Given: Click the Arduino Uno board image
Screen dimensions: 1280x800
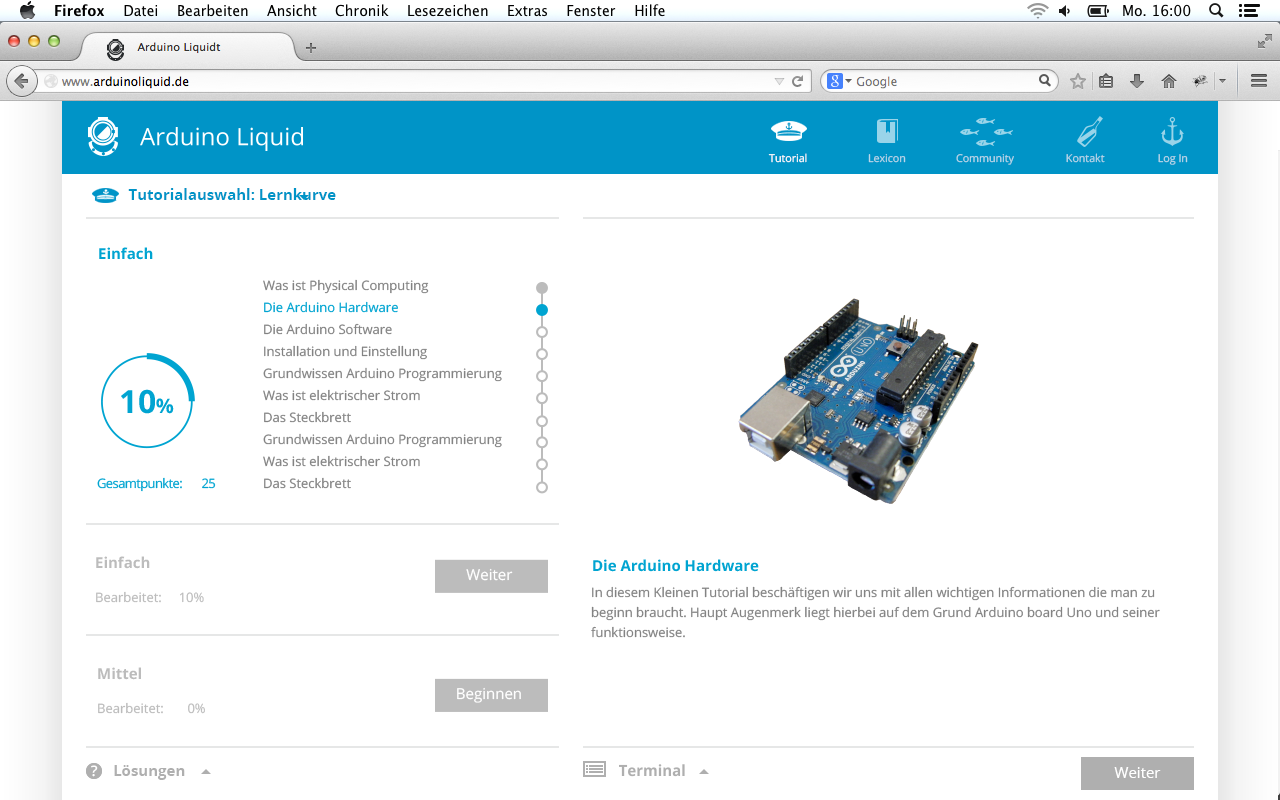Looking at the screenshot, I should pyautogui.click(x=859, y=400).
